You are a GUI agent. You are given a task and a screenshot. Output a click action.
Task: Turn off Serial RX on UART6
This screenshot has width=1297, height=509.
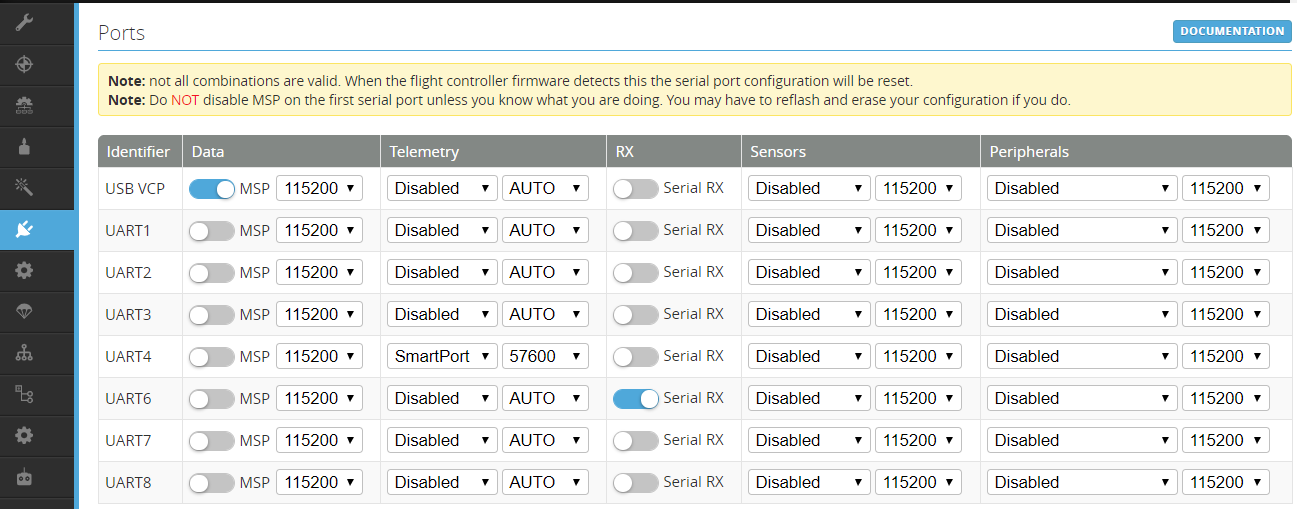click(635, 398)
